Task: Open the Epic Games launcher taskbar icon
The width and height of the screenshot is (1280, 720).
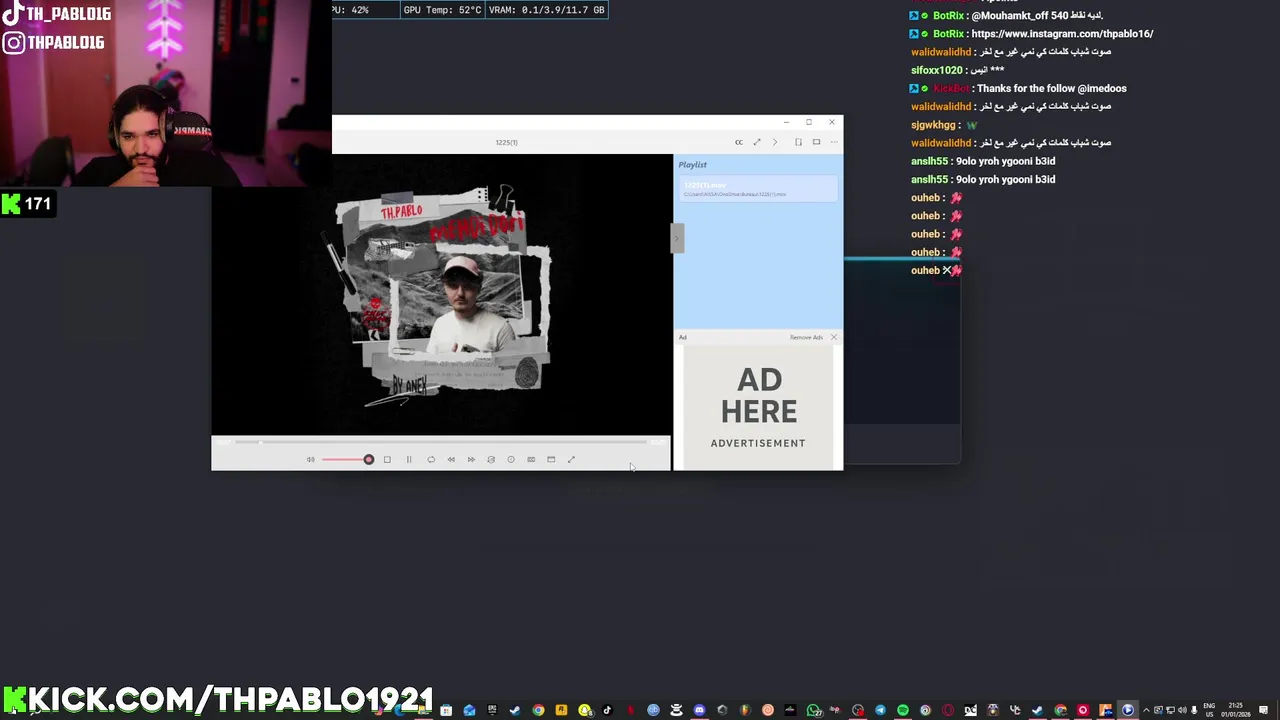Action: 492,711
